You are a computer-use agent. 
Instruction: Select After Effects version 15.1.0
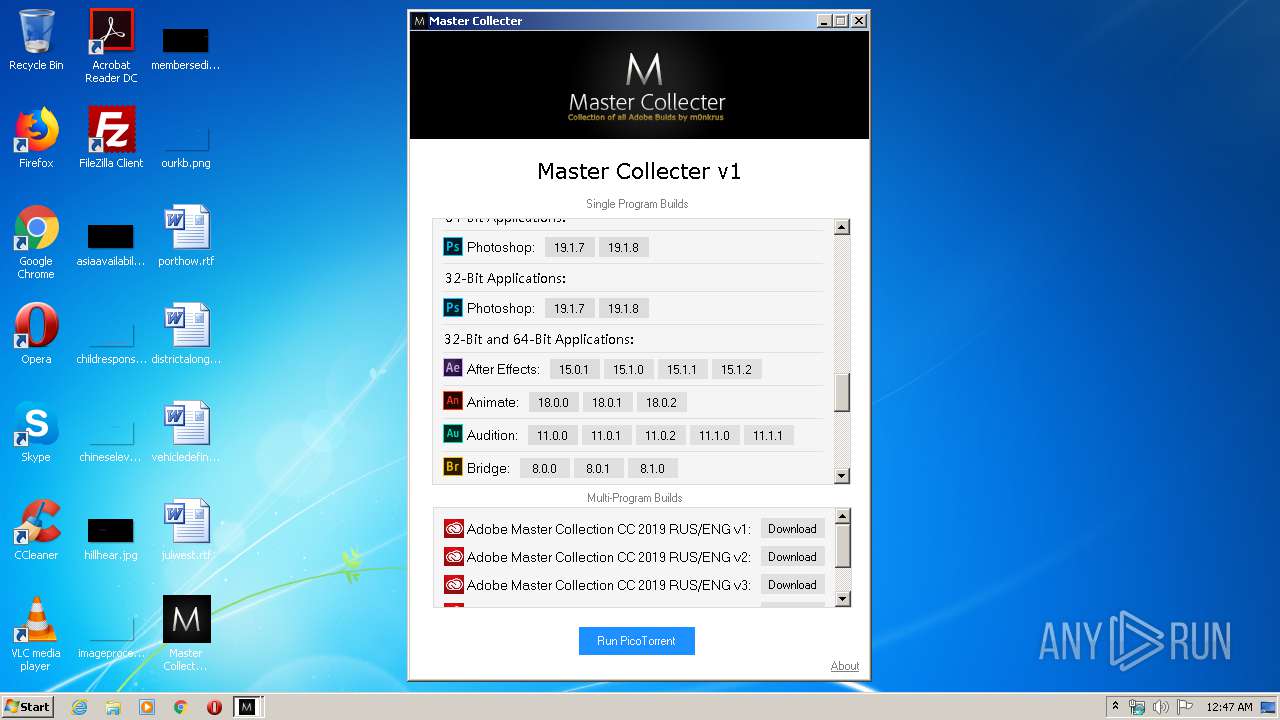pos(628,369)
